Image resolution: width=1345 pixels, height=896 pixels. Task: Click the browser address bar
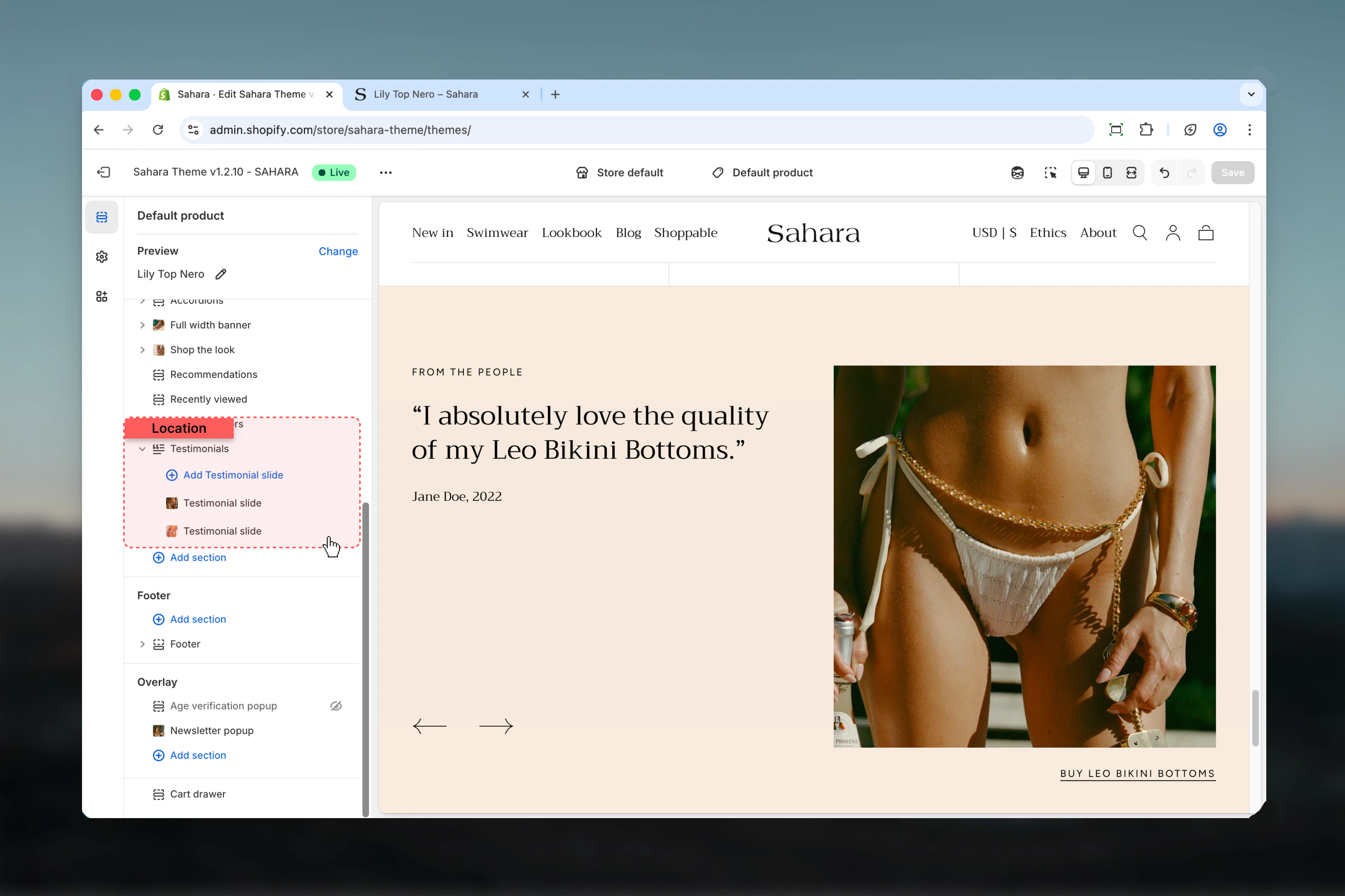pos(636,130)
